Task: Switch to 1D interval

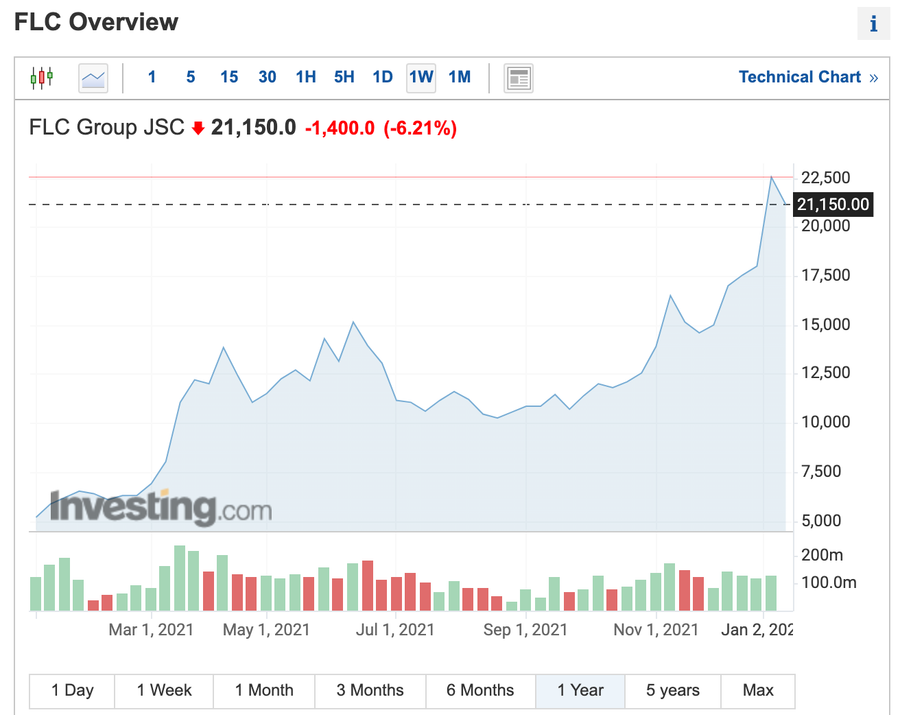Action: 382,77
